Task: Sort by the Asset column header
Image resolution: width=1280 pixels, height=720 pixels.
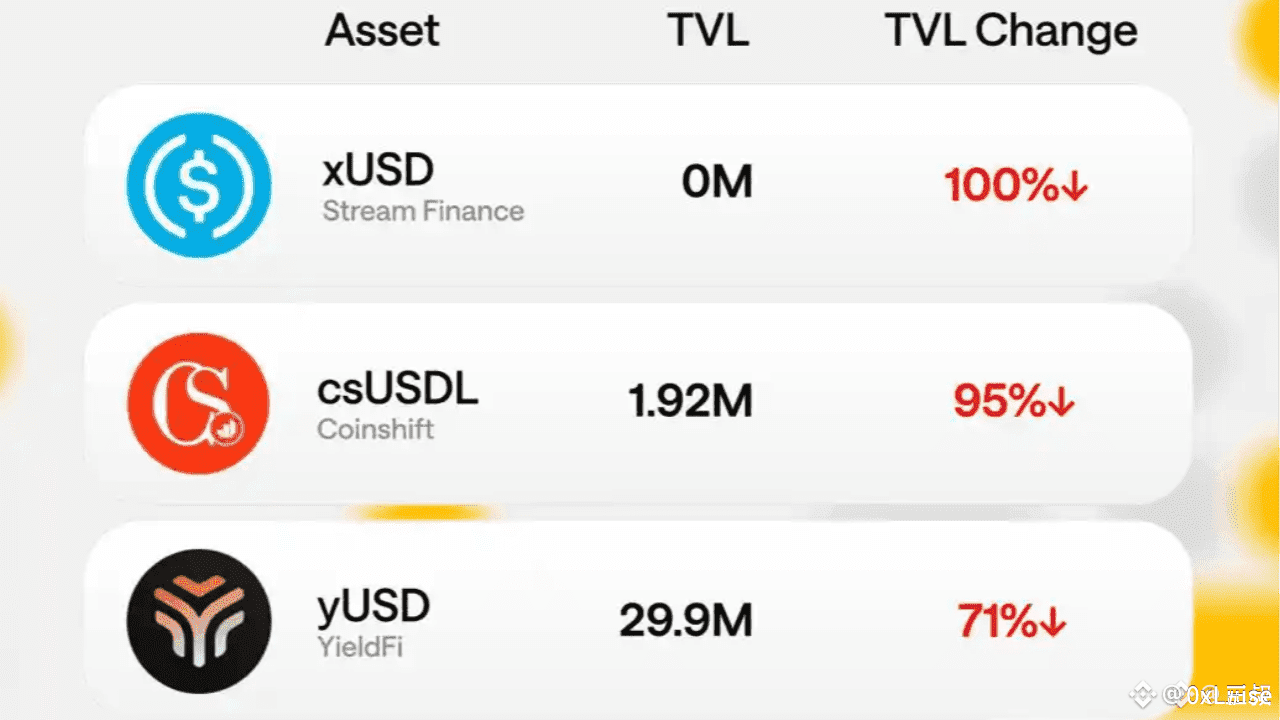Action: (x=382, y=31)
